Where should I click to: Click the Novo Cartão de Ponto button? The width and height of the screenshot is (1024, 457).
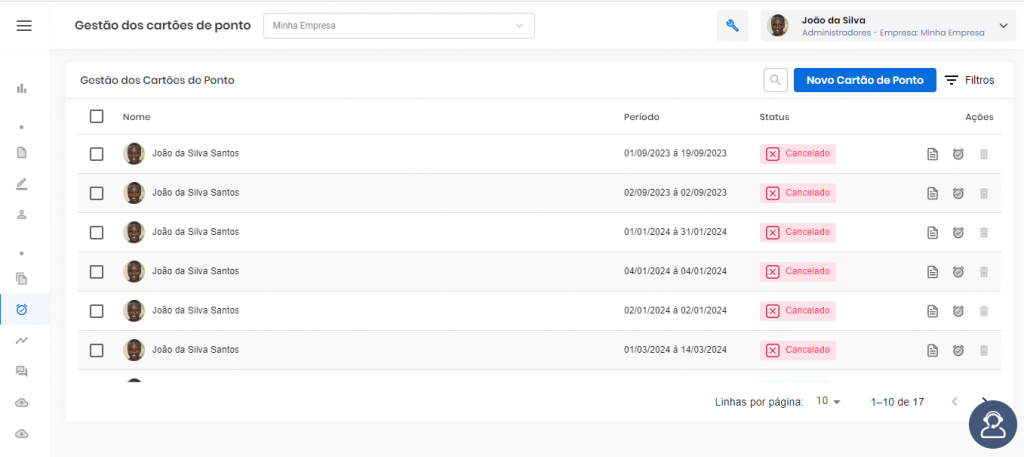(x=865, y=80)
